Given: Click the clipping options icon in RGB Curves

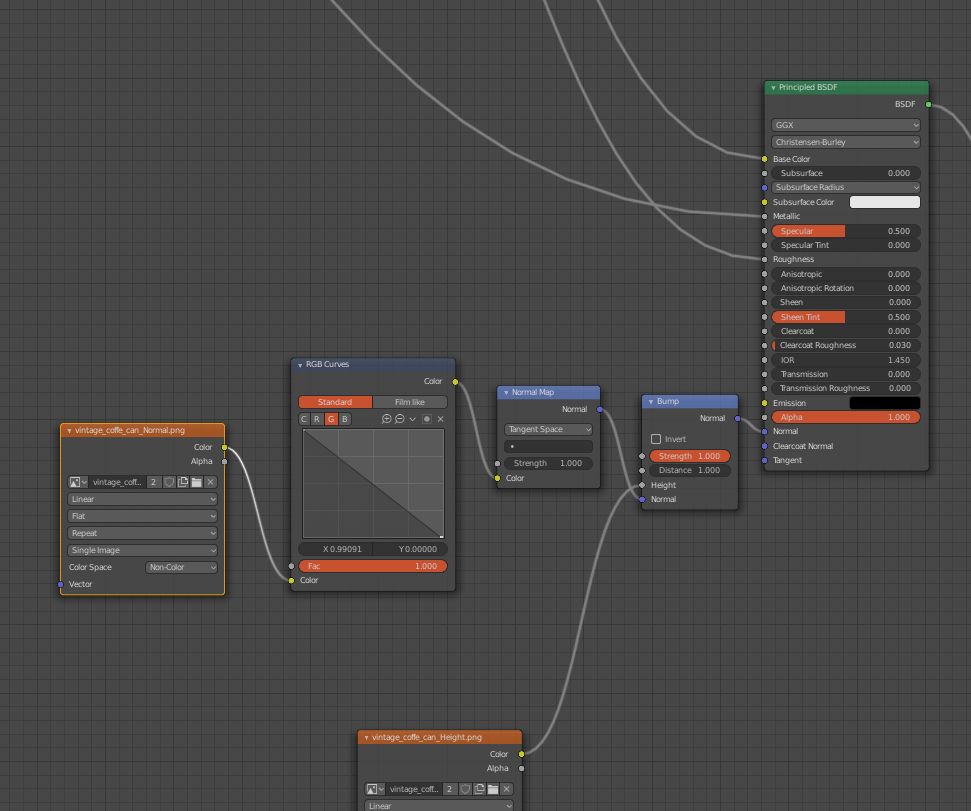Looking at the screenshot, I should pos(427,419).
